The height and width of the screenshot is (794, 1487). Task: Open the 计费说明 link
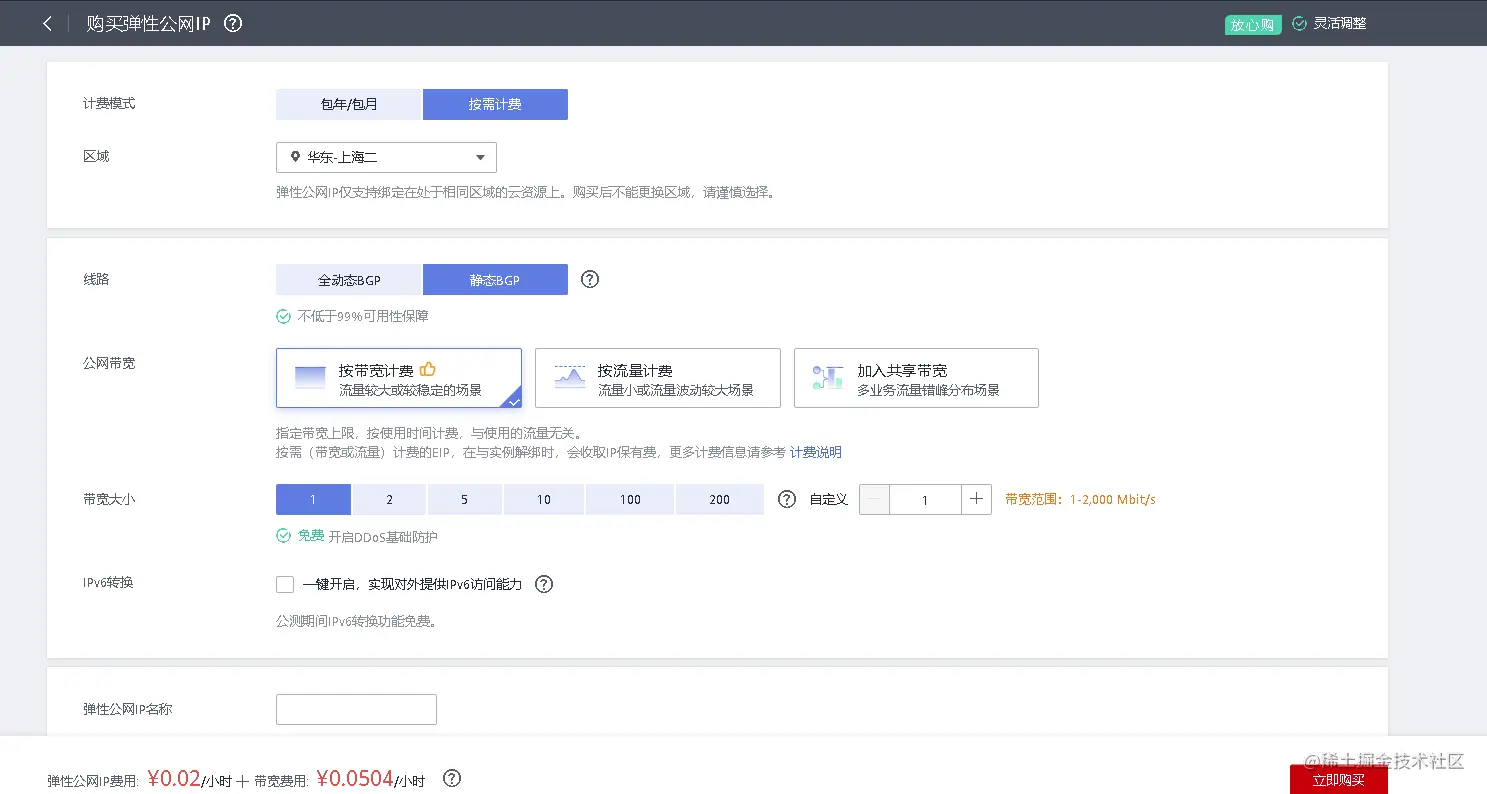816,452
